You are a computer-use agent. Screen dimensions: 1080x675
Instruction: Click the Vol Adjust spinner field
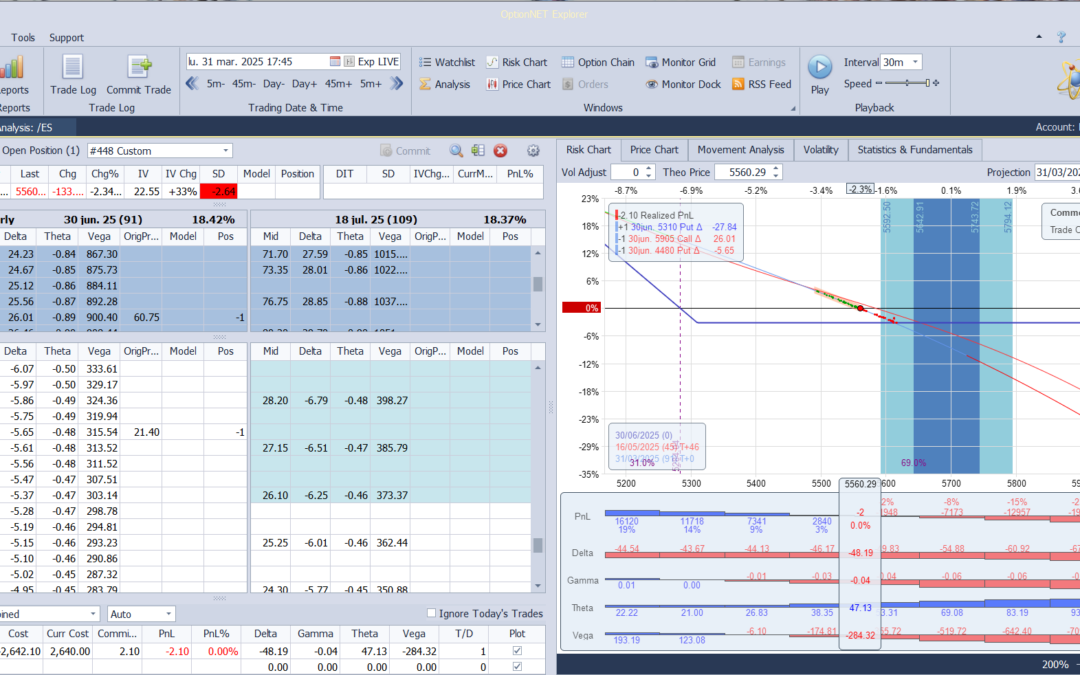point(634,172)
